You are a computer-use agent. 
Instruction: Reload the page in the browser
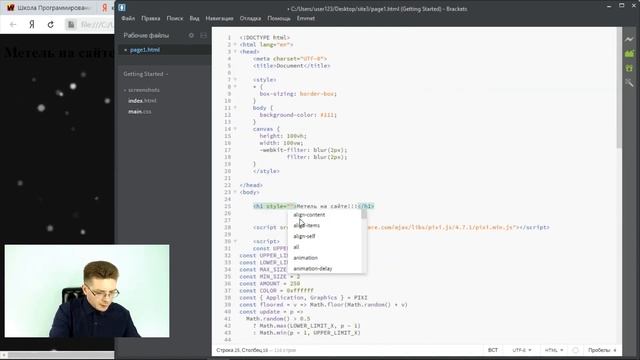click(51, 24)
